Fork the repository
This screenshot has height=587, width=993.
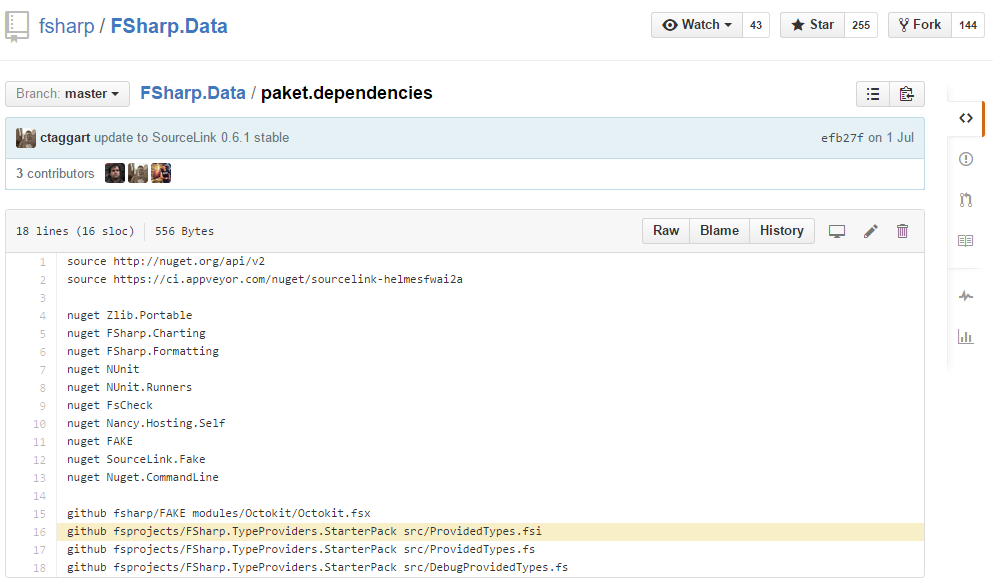(x=920, y=25)
